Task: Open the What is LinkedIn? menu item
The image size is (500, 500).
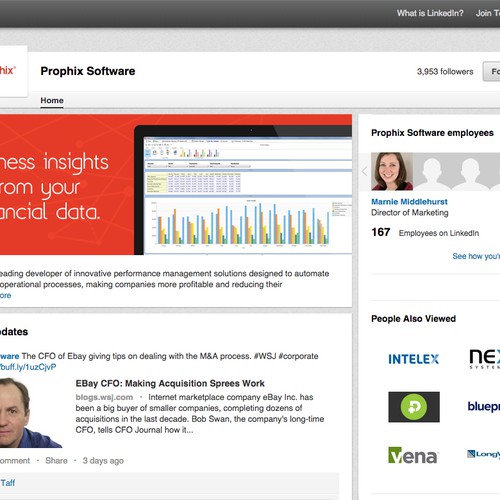Action: point(430,13)
